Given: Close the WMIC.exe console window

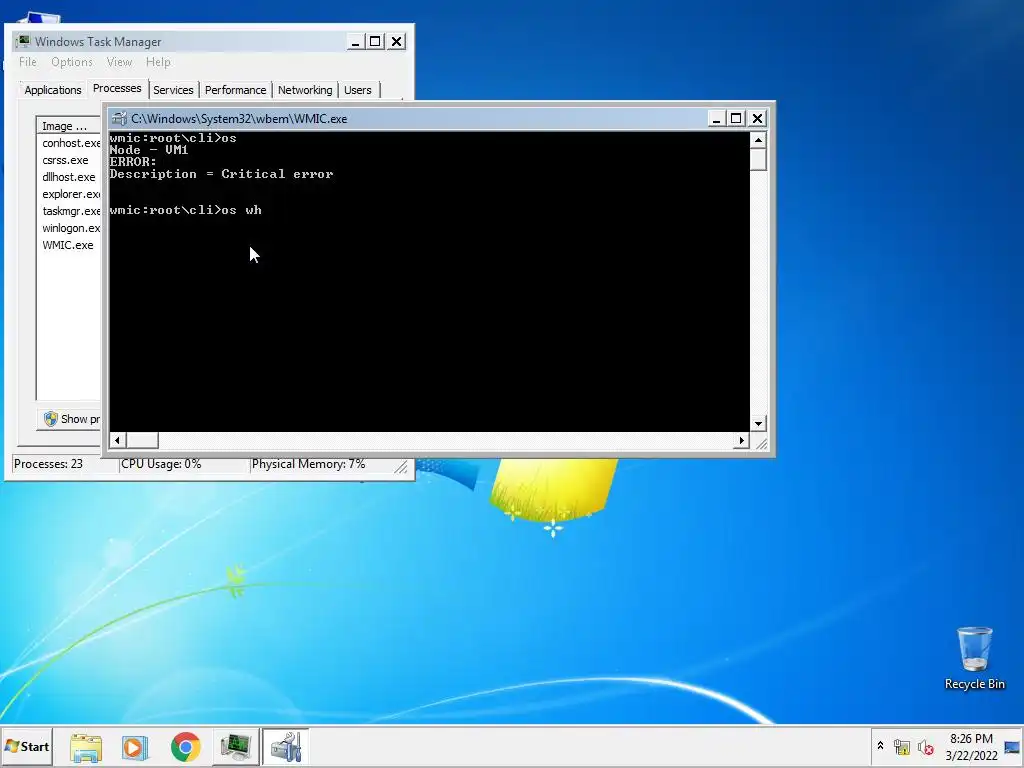Looking at the screenshot, I should point(758,118).
